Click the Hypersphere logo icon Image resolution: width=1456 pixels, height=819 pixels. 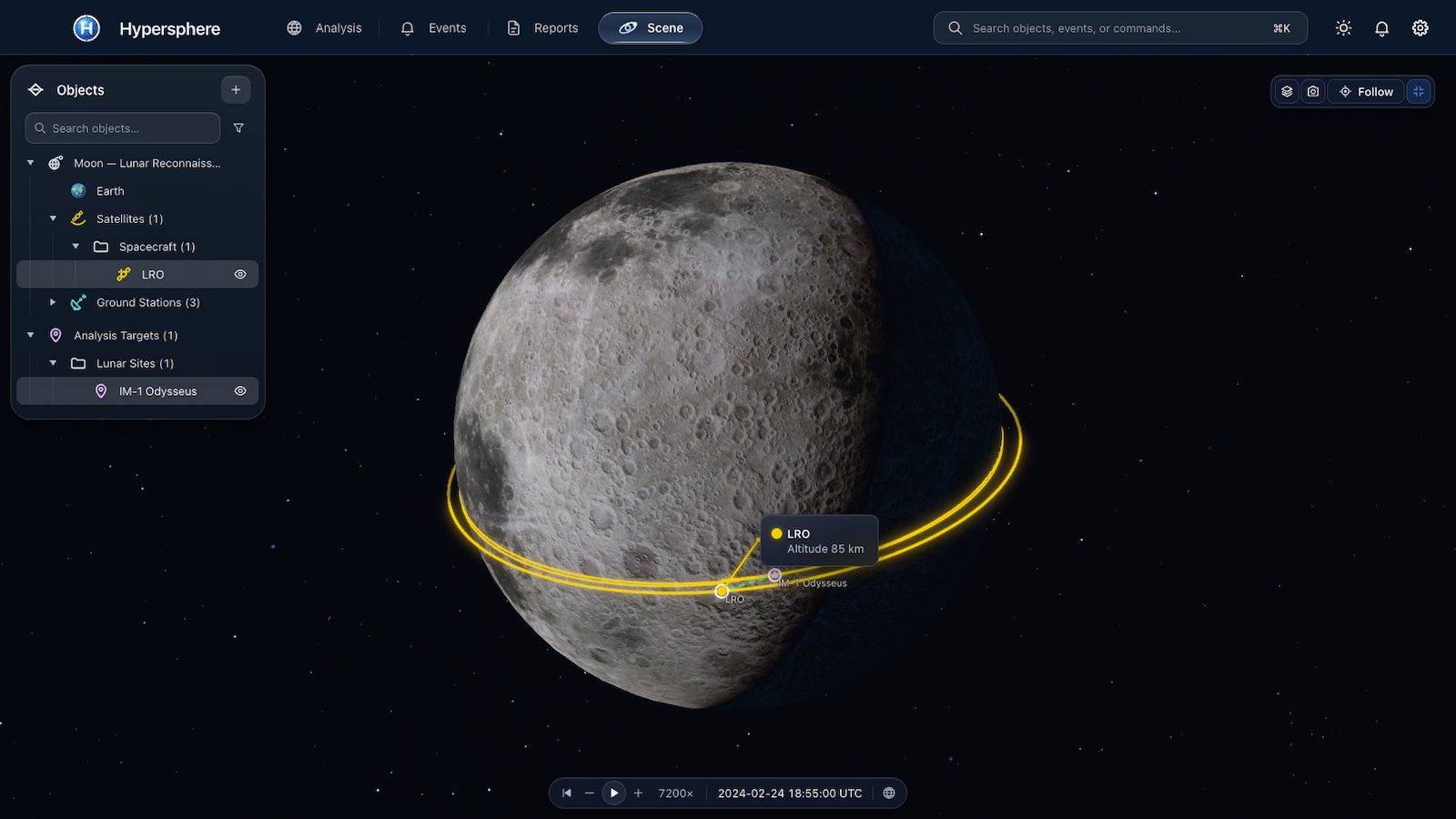click(86, 28)
